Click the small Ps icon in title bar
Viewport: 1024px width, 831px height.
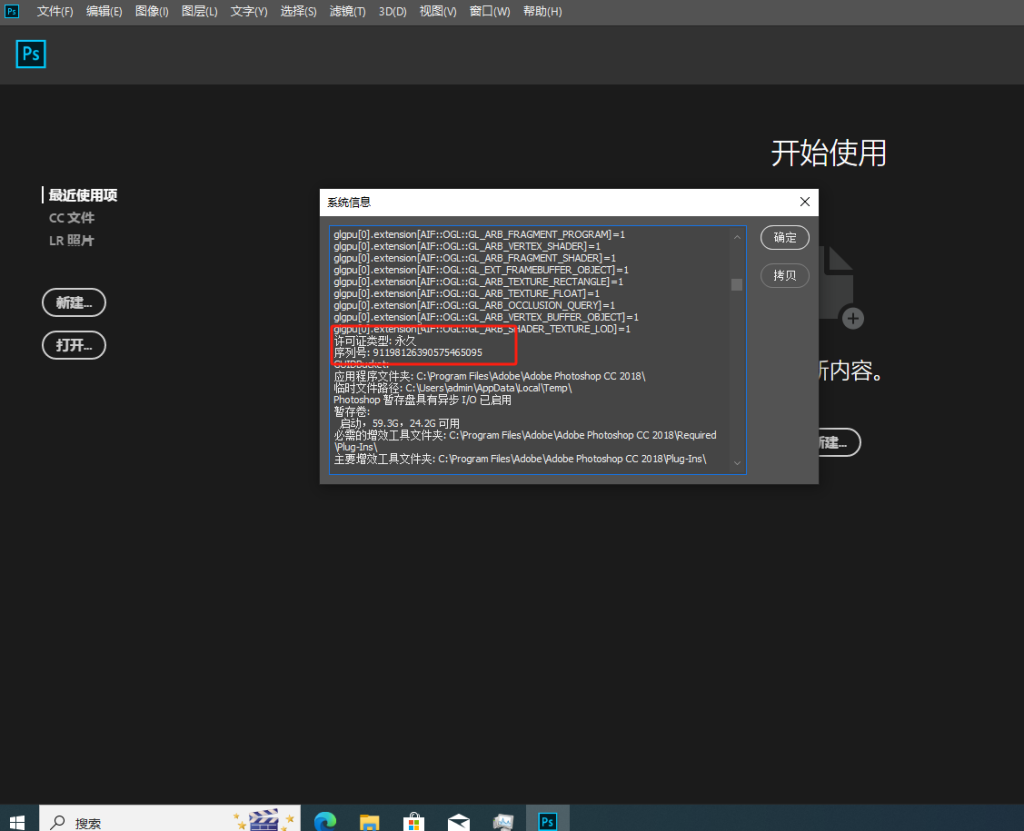pyautogui.click(x=12, y=11)
